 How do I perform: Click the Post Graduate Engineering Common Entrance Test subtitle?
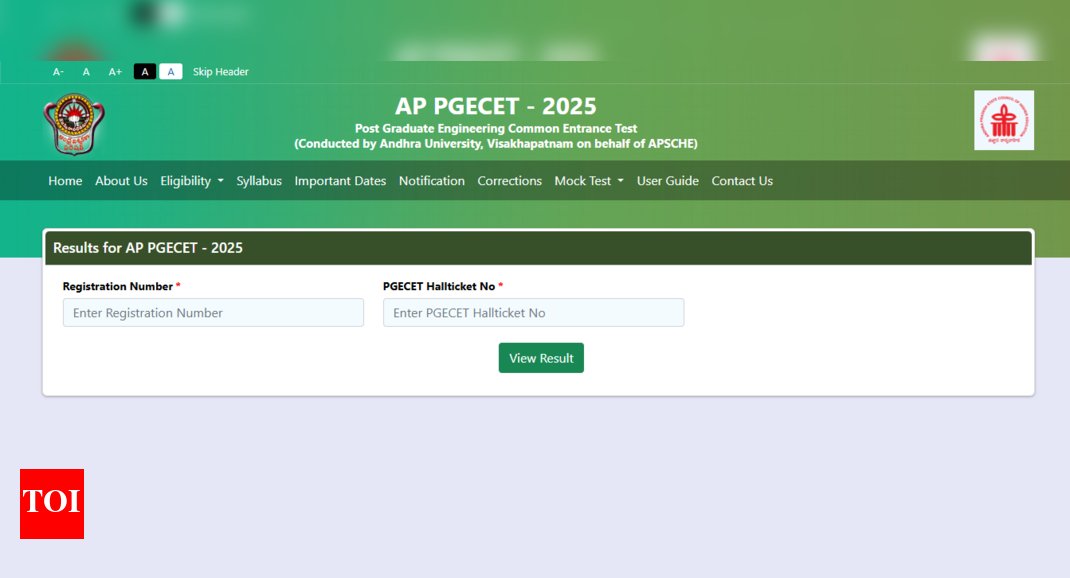[x=496, y=128]
